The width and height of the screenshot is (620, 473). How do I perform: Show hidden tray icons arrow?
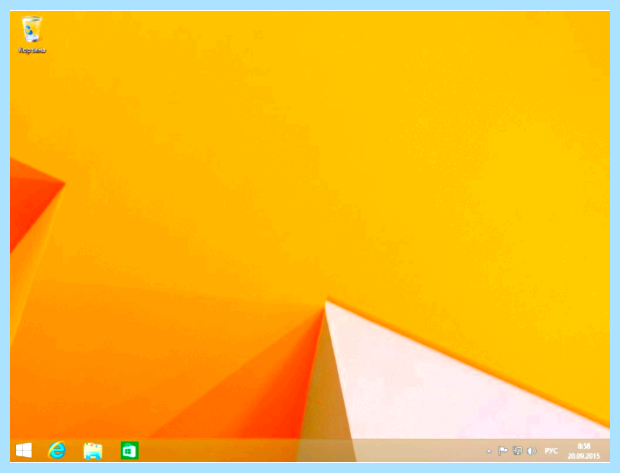[489, 451]
